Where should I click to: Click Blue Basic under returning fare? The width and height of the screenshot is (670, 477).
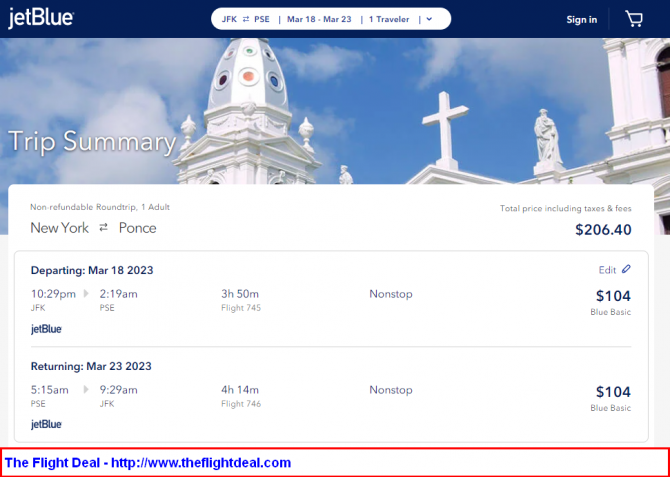(x=611, y=408)
